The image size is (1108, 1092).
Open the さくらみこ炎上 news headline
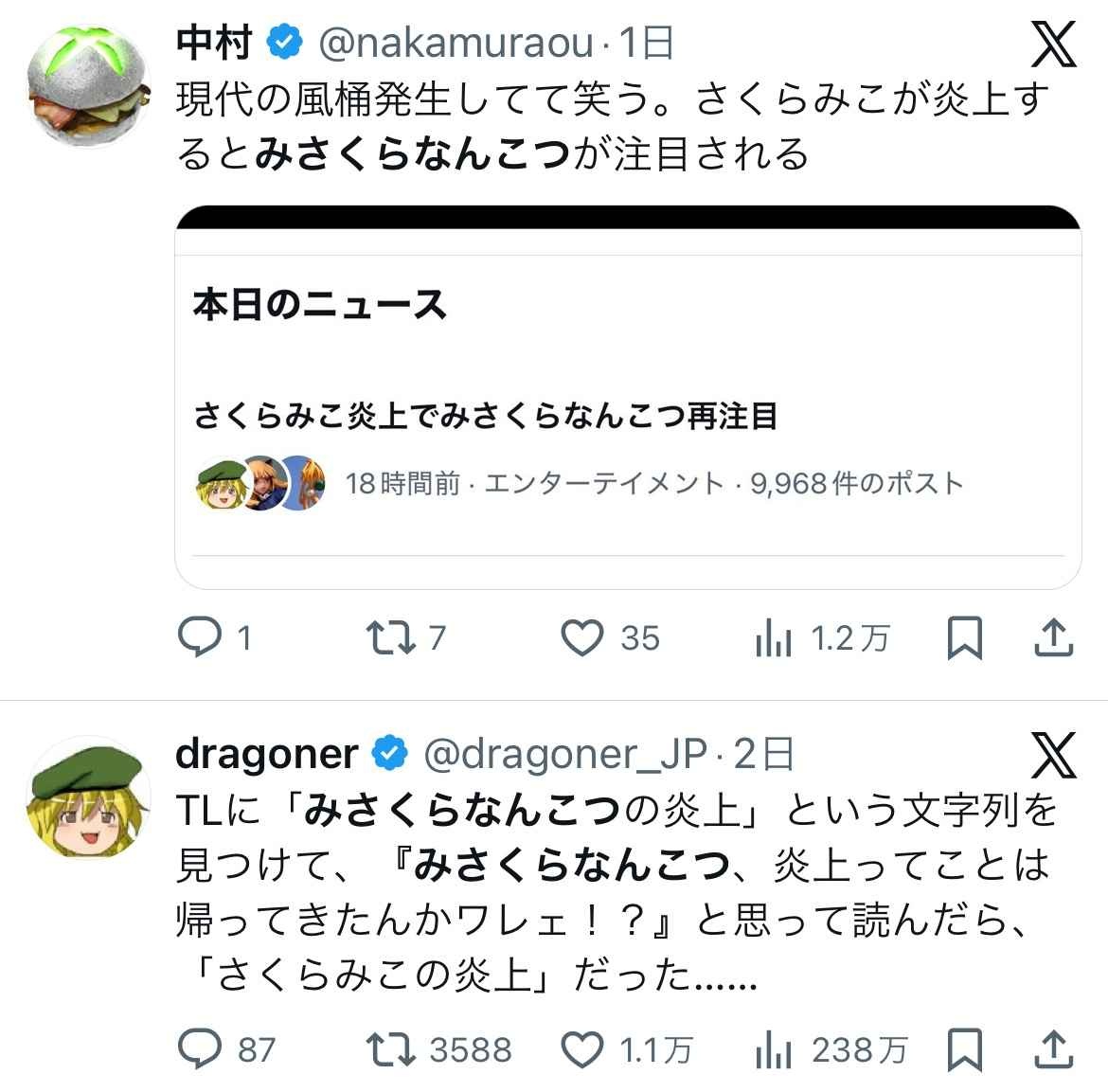coord(486,416)
